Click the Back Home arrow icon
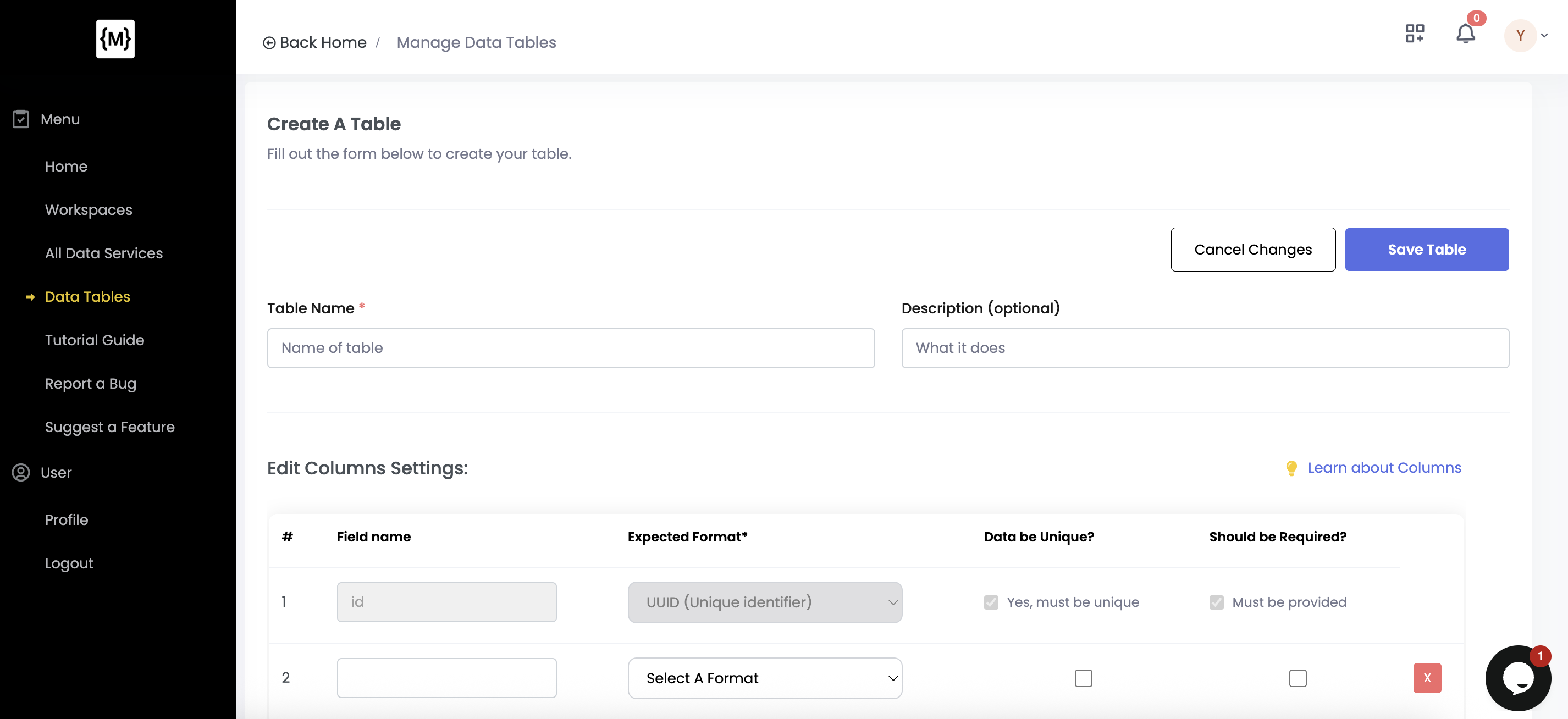This screenshot has height=719, width=1568. tap(269, 43)
